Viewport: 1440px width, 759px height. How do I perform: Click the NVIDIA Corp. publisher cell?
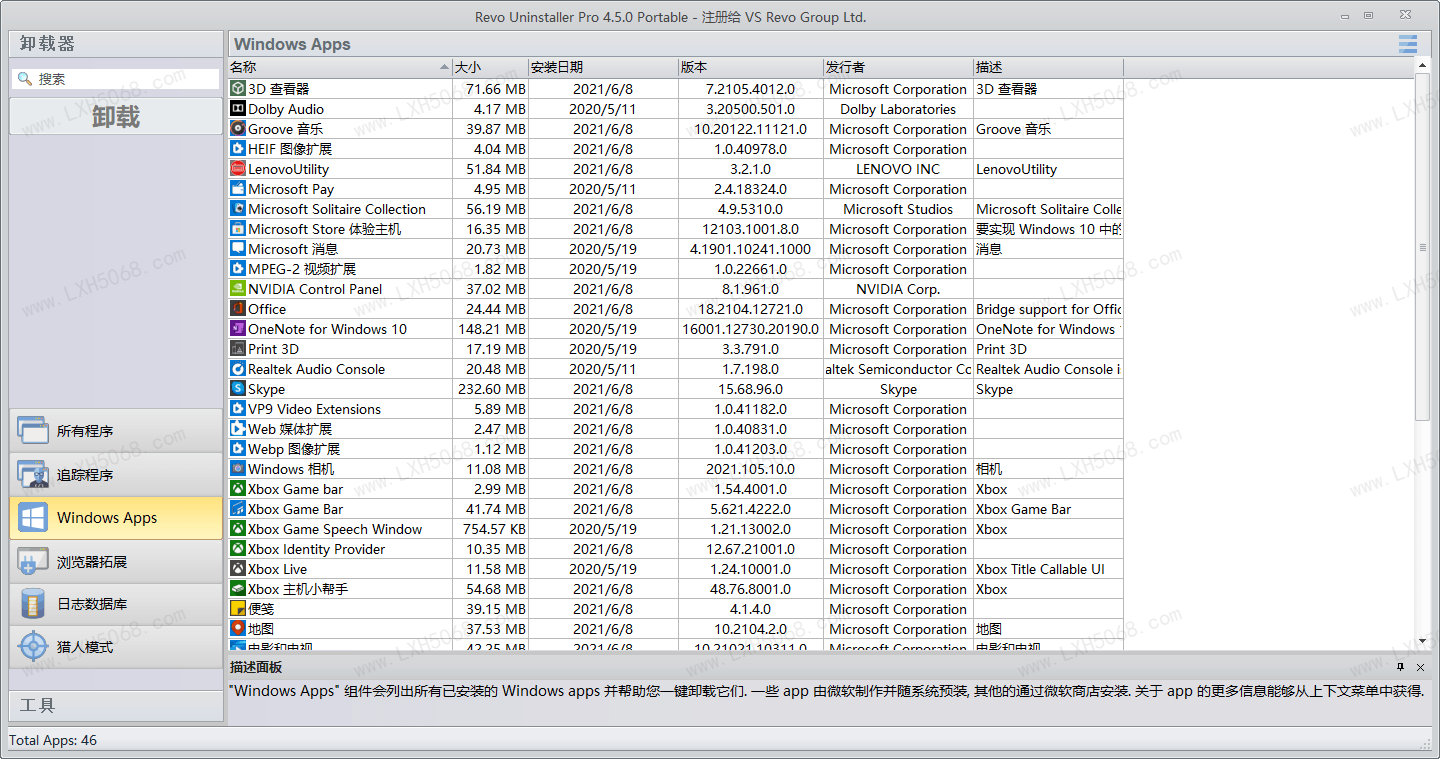[x=898, y=289]
